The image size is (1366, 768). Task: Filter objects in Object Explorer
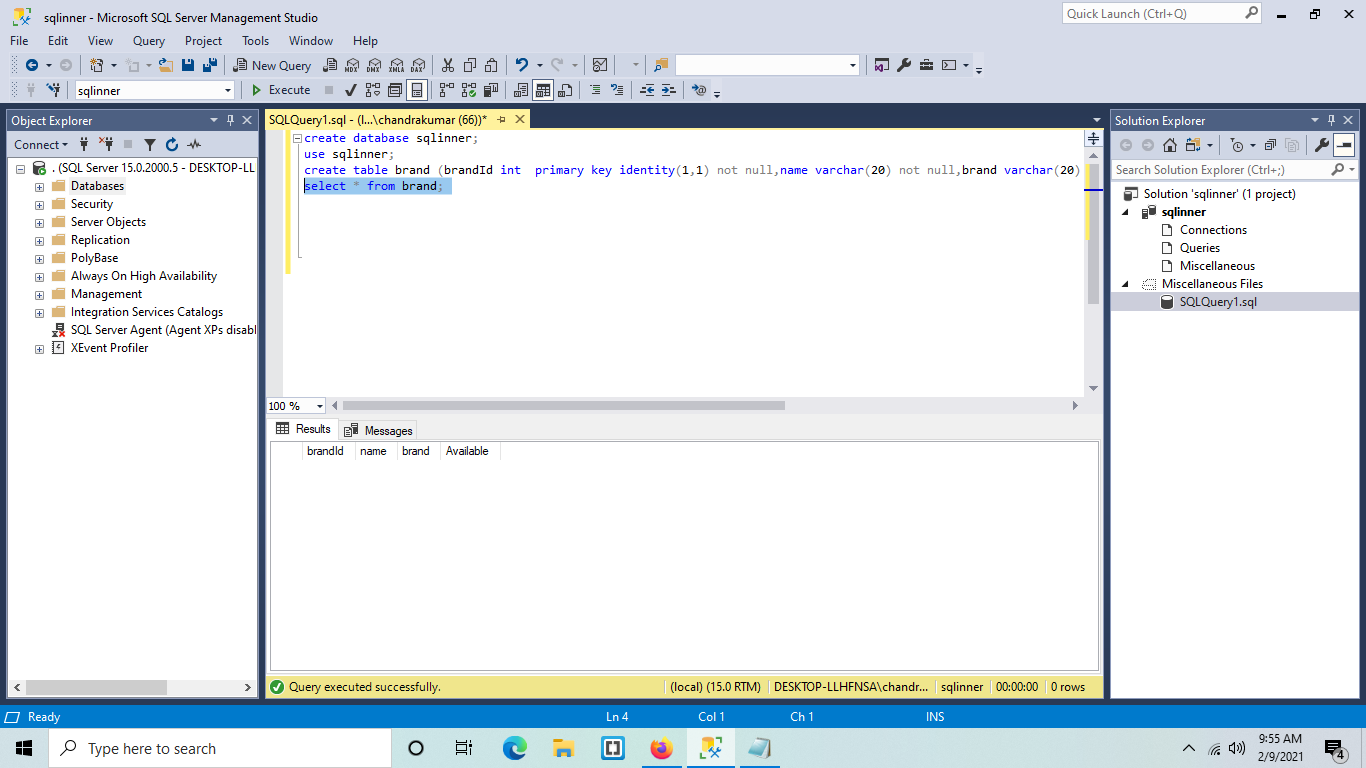150,145
